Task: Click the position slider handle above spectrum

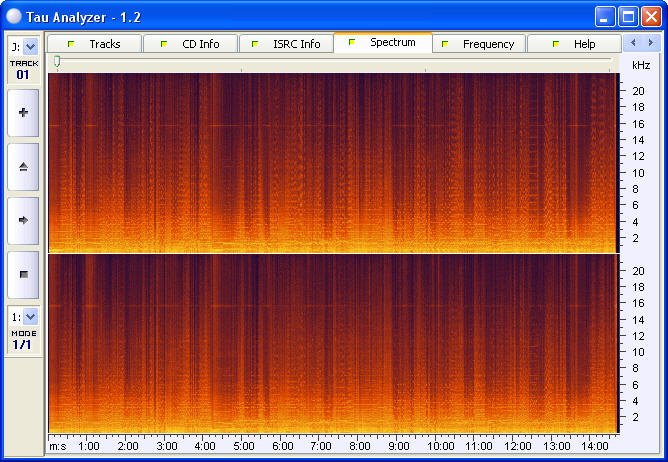Action: pyautogui.click(x=57, y=62)
